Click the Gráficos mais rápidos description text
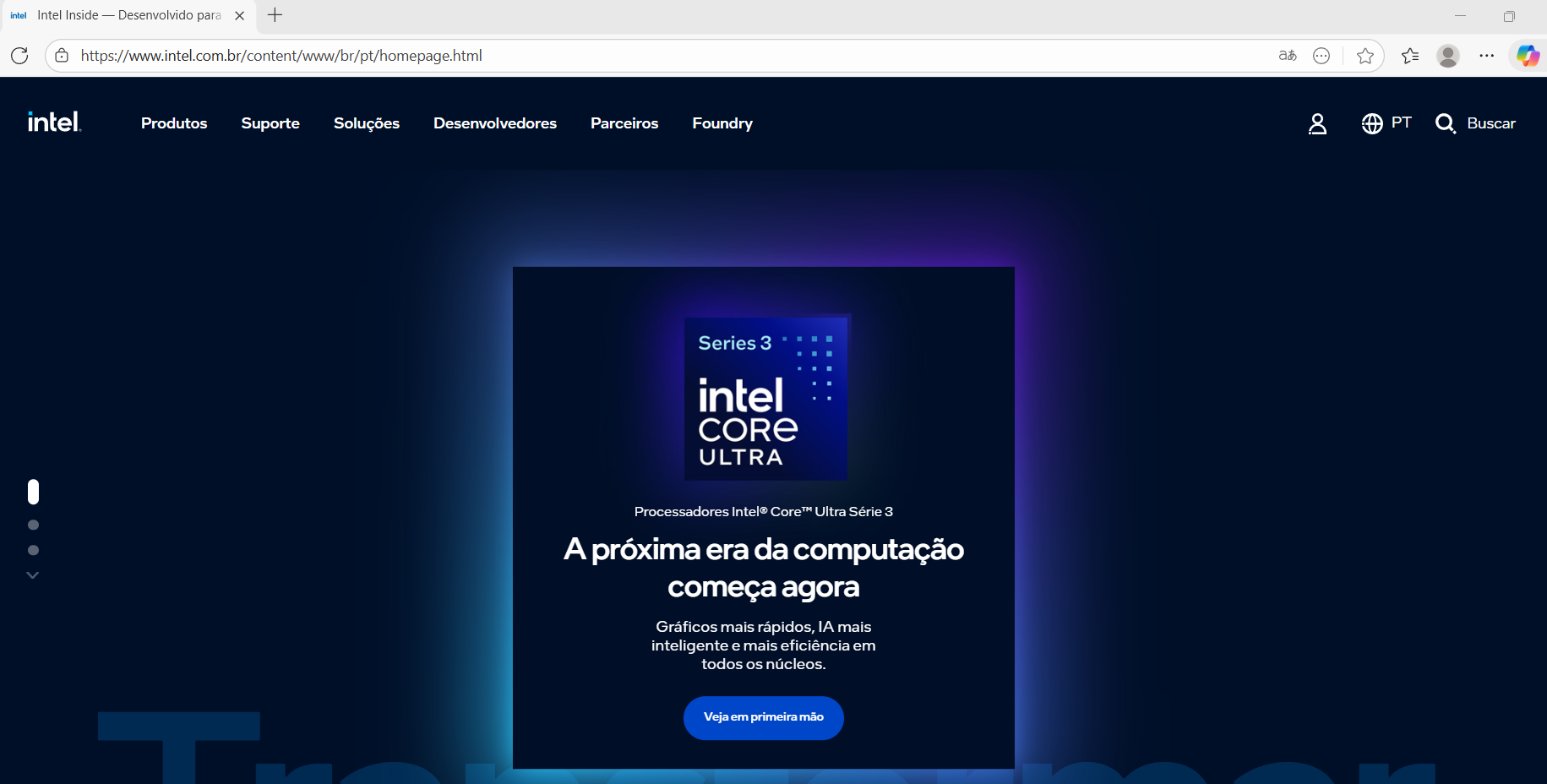The height and width of the screenshot is (784, 1547). pyautogui.click(x=764, y=645)
